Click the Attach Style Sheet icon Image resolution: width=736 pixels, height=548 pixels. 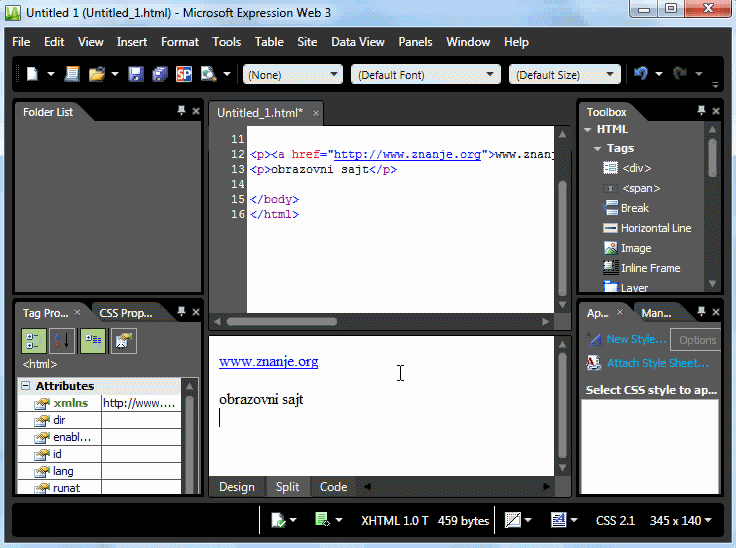594,363
